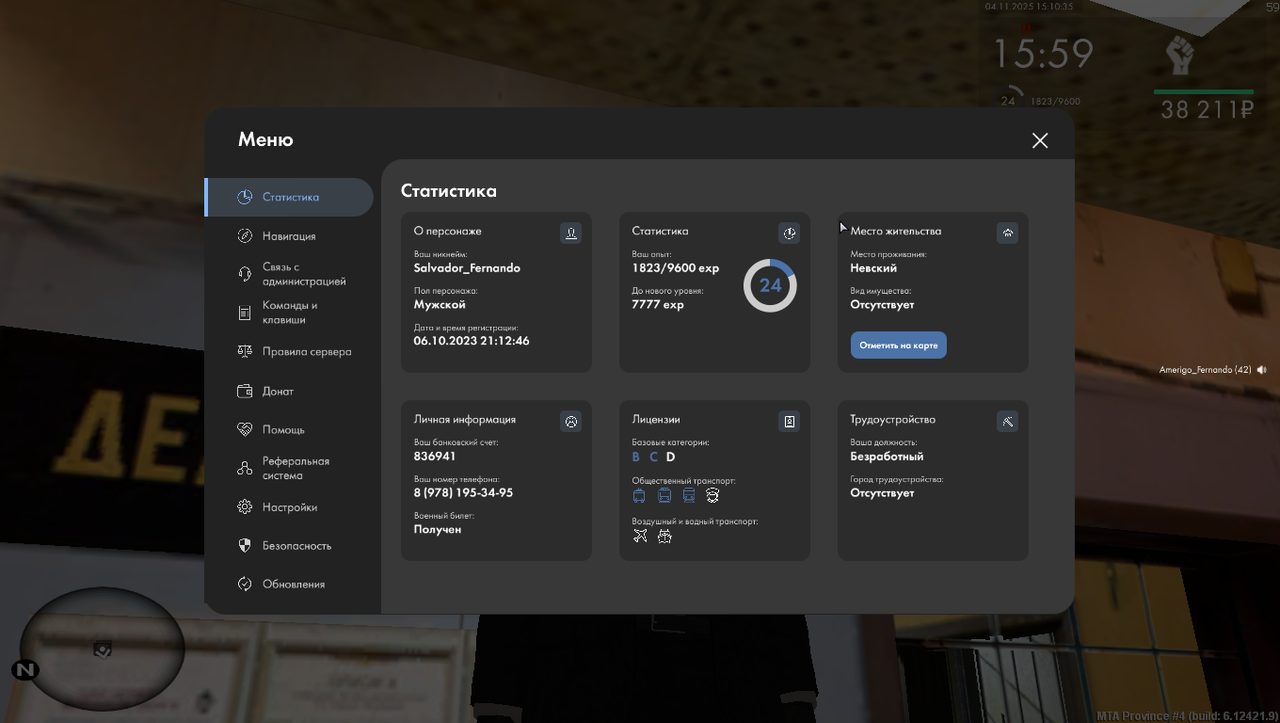
Task: Click the tools icon on Трудоустройство card
Action: [x=1007, y=422]
